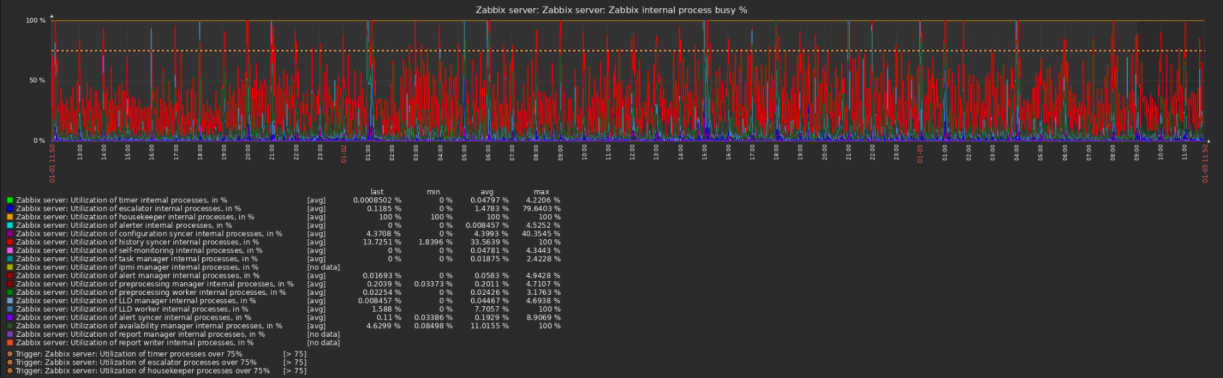
Task: Click the availability manager legend swatch
Action: click(9, 325)
